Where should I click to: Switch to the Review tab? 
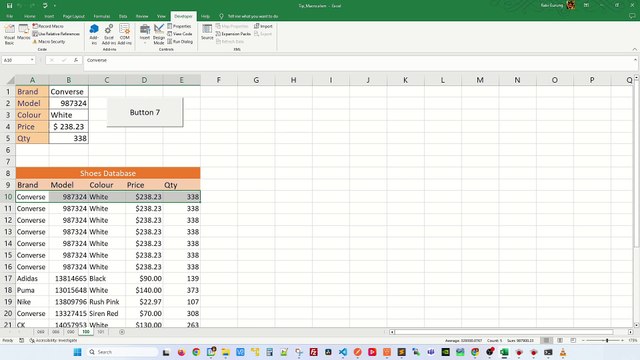[142, 16]
